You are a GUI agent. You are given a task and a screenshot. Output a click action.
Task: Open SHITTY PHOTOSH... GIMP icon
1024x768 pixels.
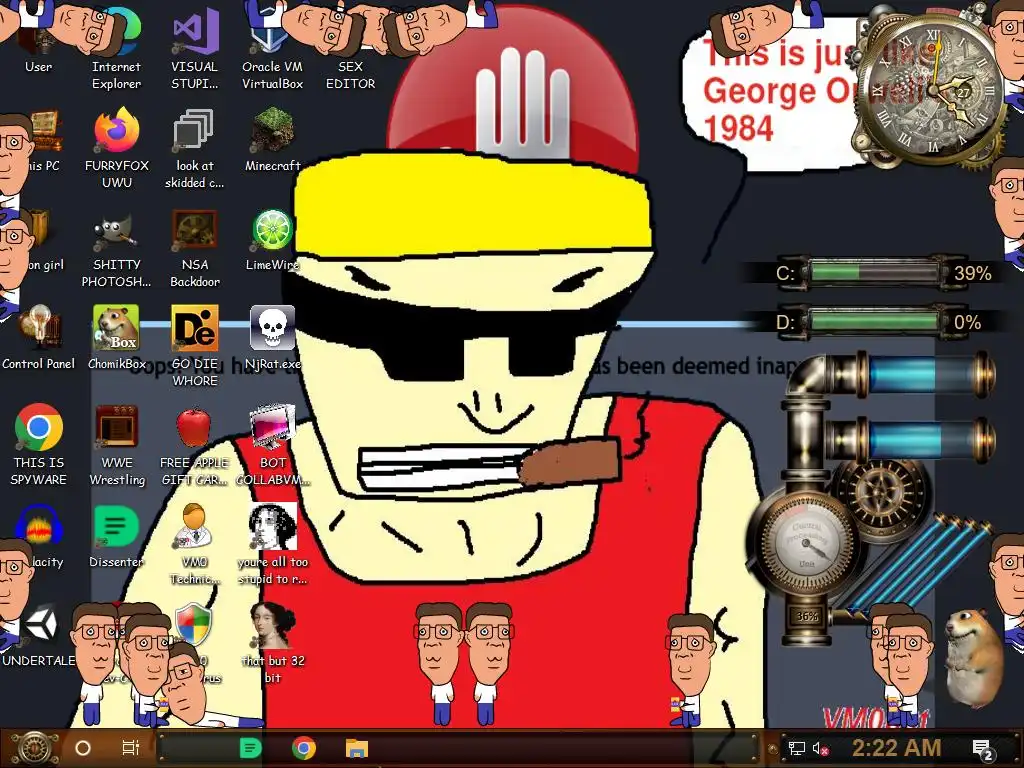point(116,248)
